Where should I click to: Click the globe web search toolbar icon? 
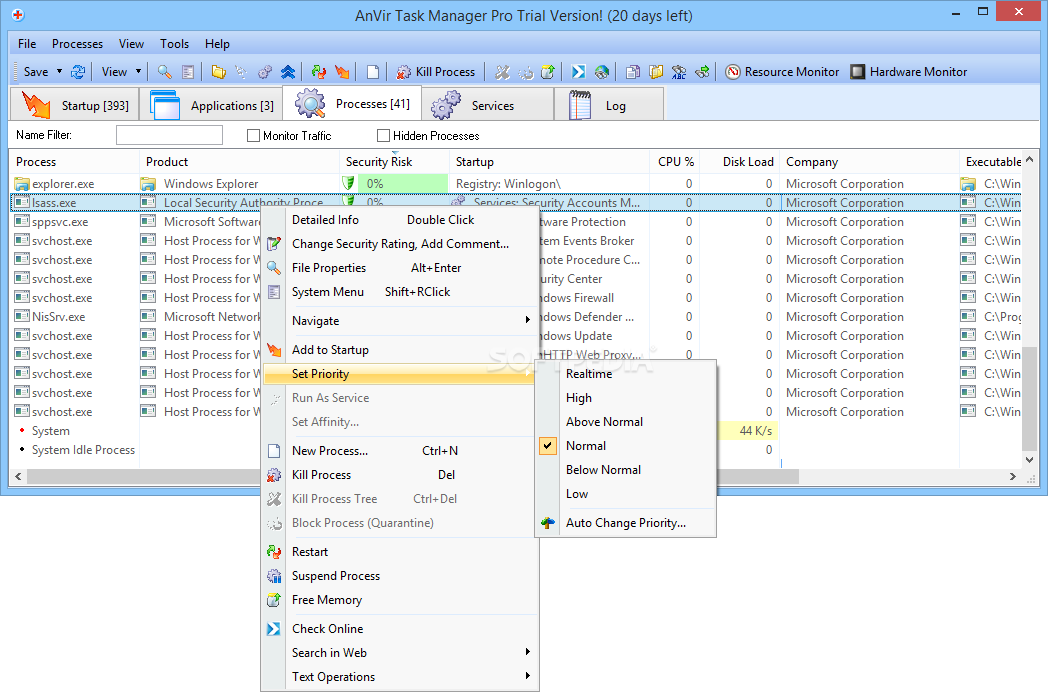602,72
